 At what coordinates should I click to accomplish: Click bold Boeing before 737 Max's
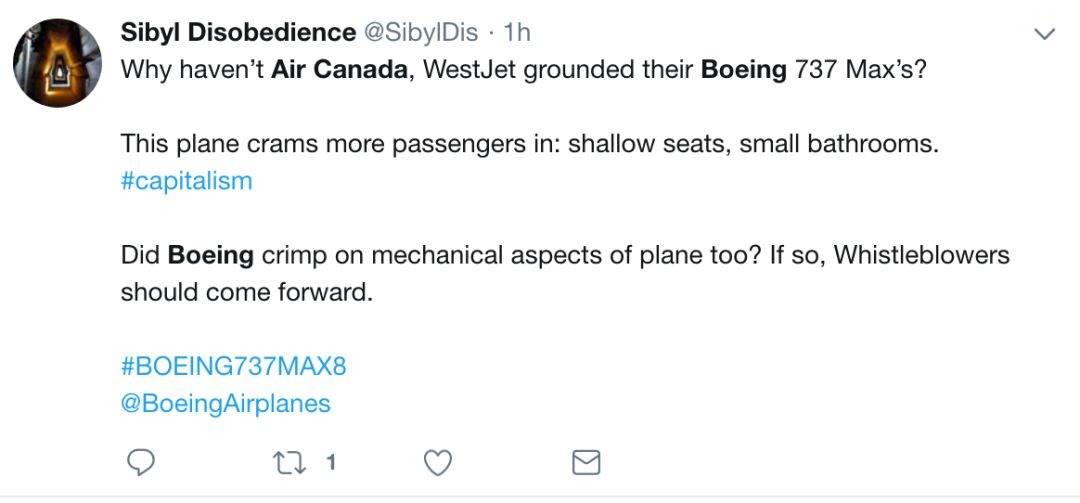[x=743, y=71]
